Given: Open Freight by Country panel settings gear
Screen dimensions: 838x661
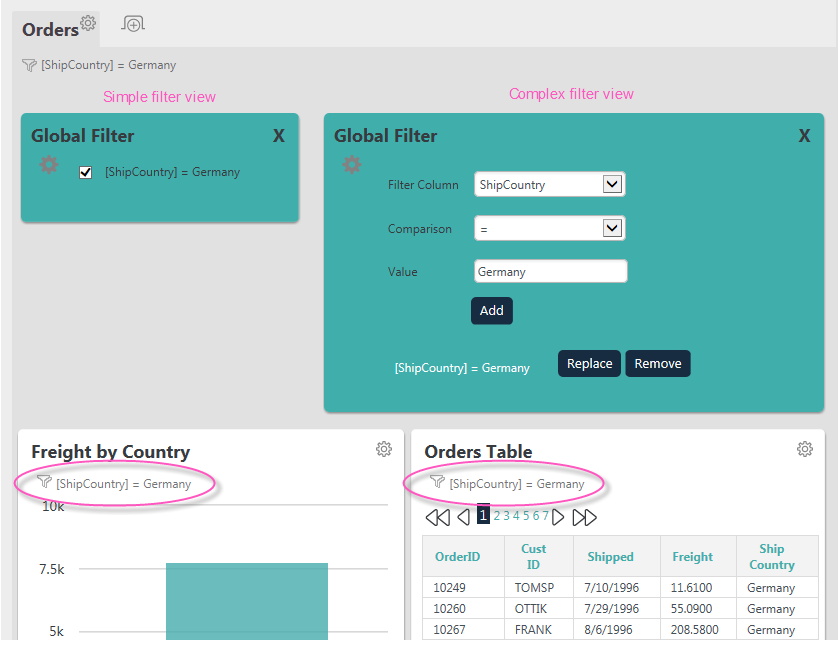Looking at the screenshot, I should click(x=384, y=449).
